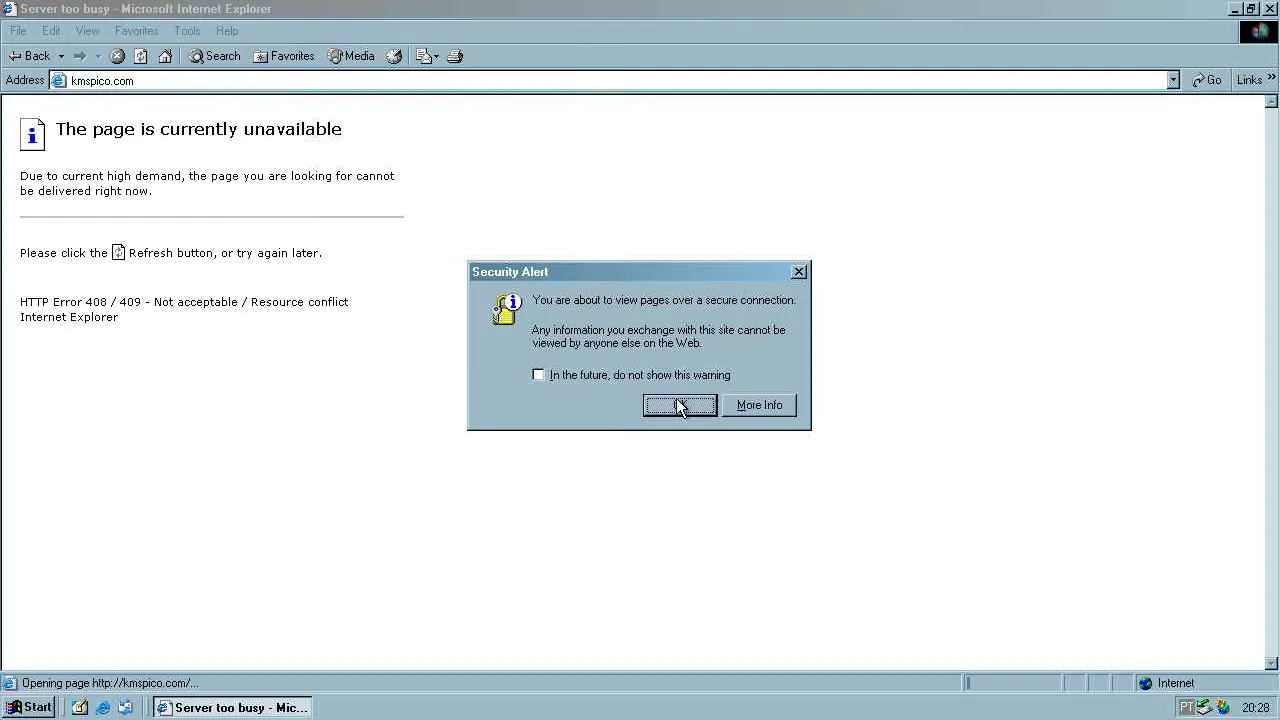The image size is (1280, 720).
Task: Click the taskbar clock showing 20:28
Action: pos(1256,708)
